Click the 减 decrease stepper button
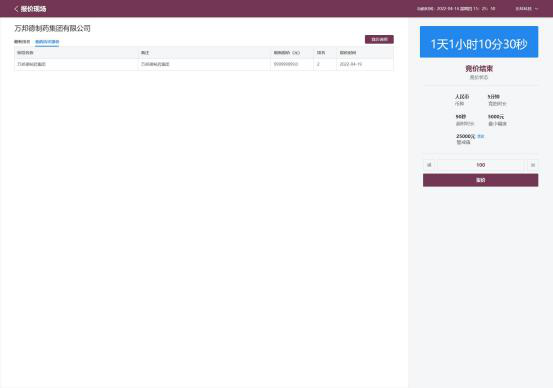Screen dimensions: 553x388 pos(429,165)
